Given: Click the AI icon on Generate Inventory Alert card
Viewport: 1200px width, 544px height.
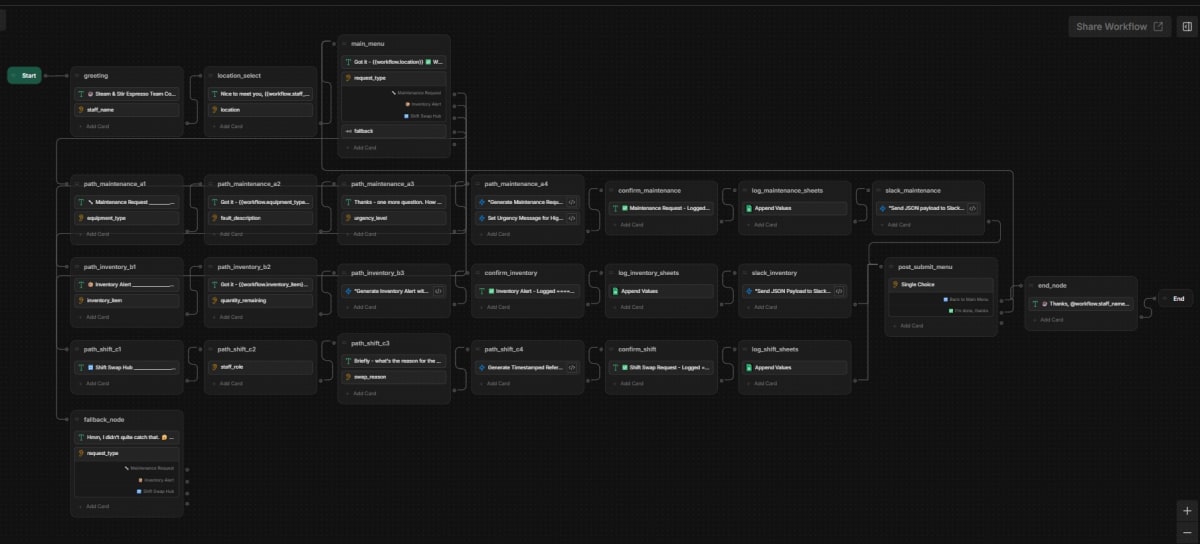Looking at the screenshot, I should [348, 291].
